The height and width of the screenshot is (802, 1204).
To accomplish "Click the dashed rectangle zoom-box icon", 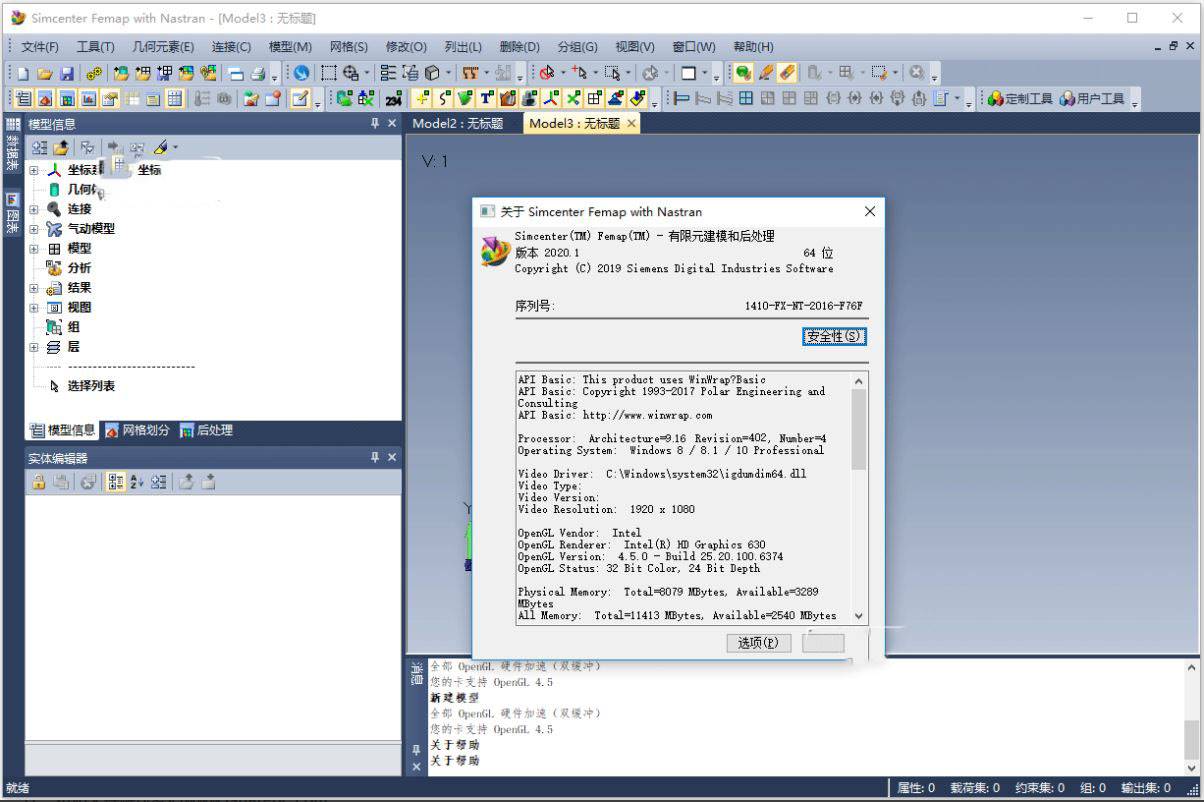I will [x=328, y=73].
